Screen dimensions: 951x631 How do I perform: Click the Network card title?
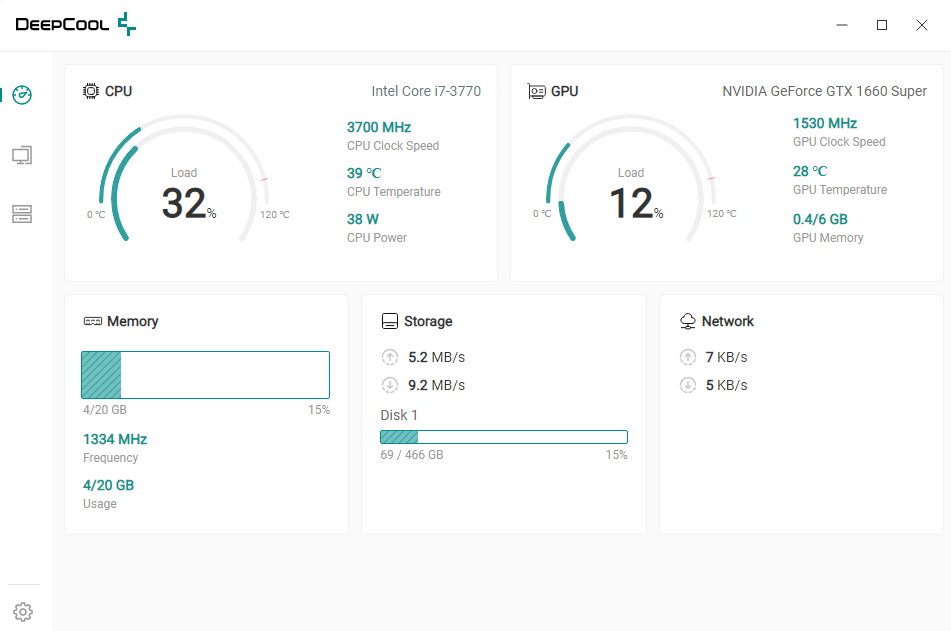pyautogui.click(x=728, y=321)
